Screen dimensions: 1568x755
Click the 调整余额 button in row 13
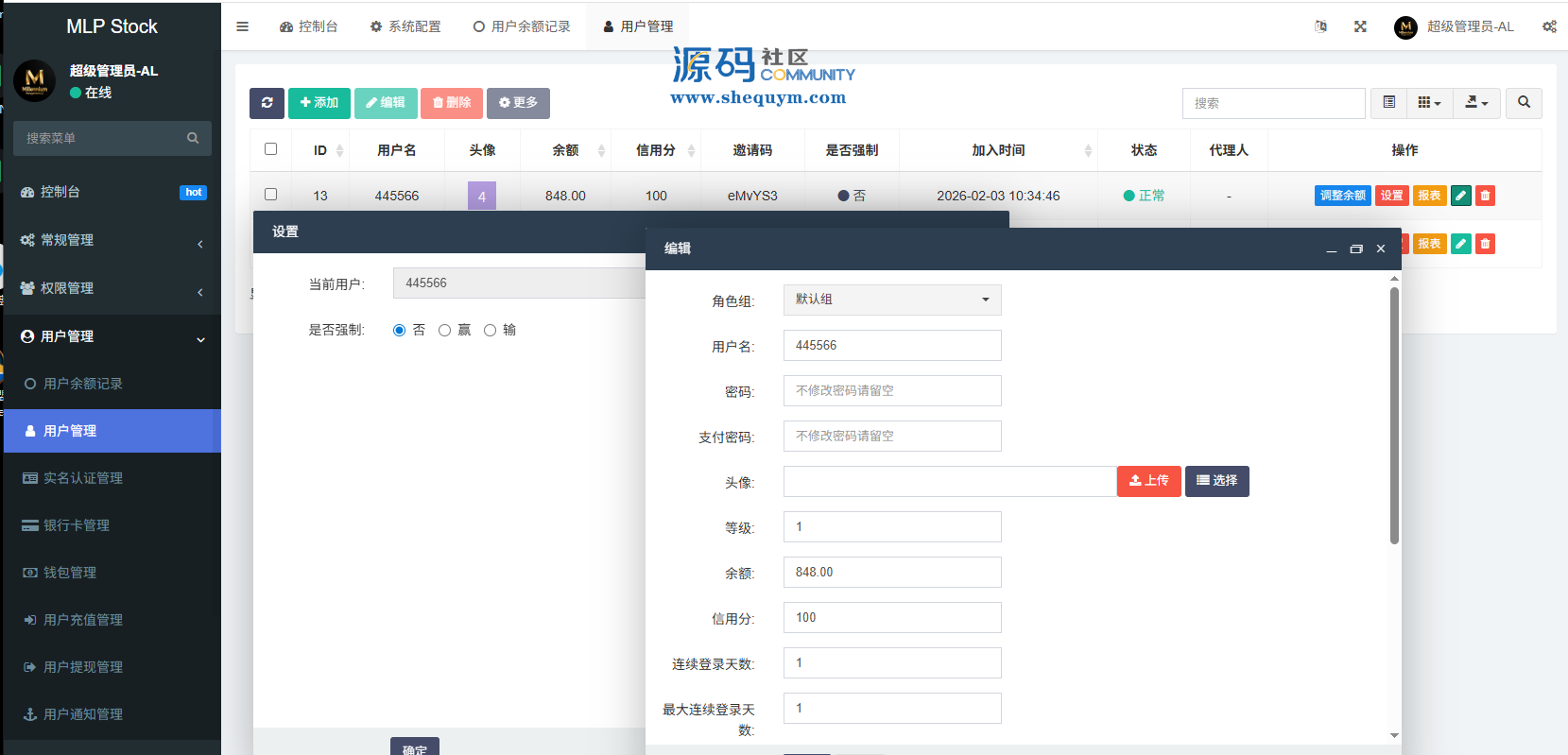[1342, 196]
